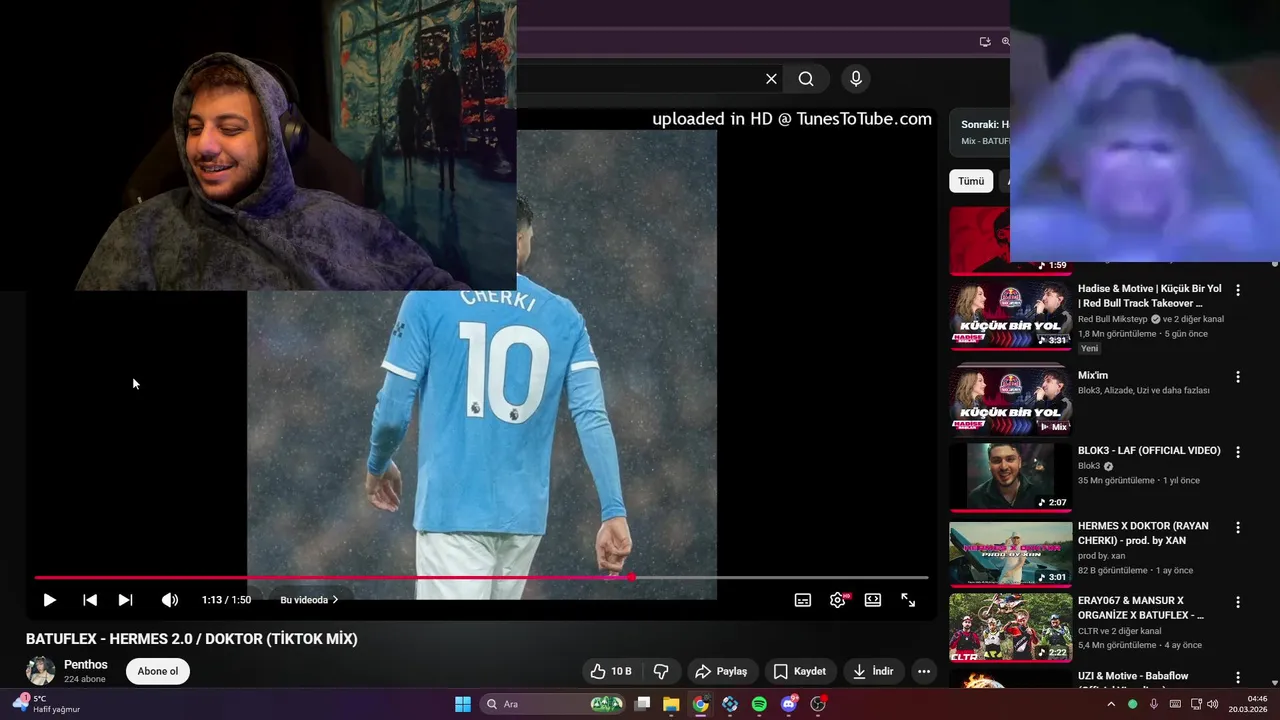The image size is (1280, 720).
Task: Click taskbar 'Ara' search box
Action: 553,704
